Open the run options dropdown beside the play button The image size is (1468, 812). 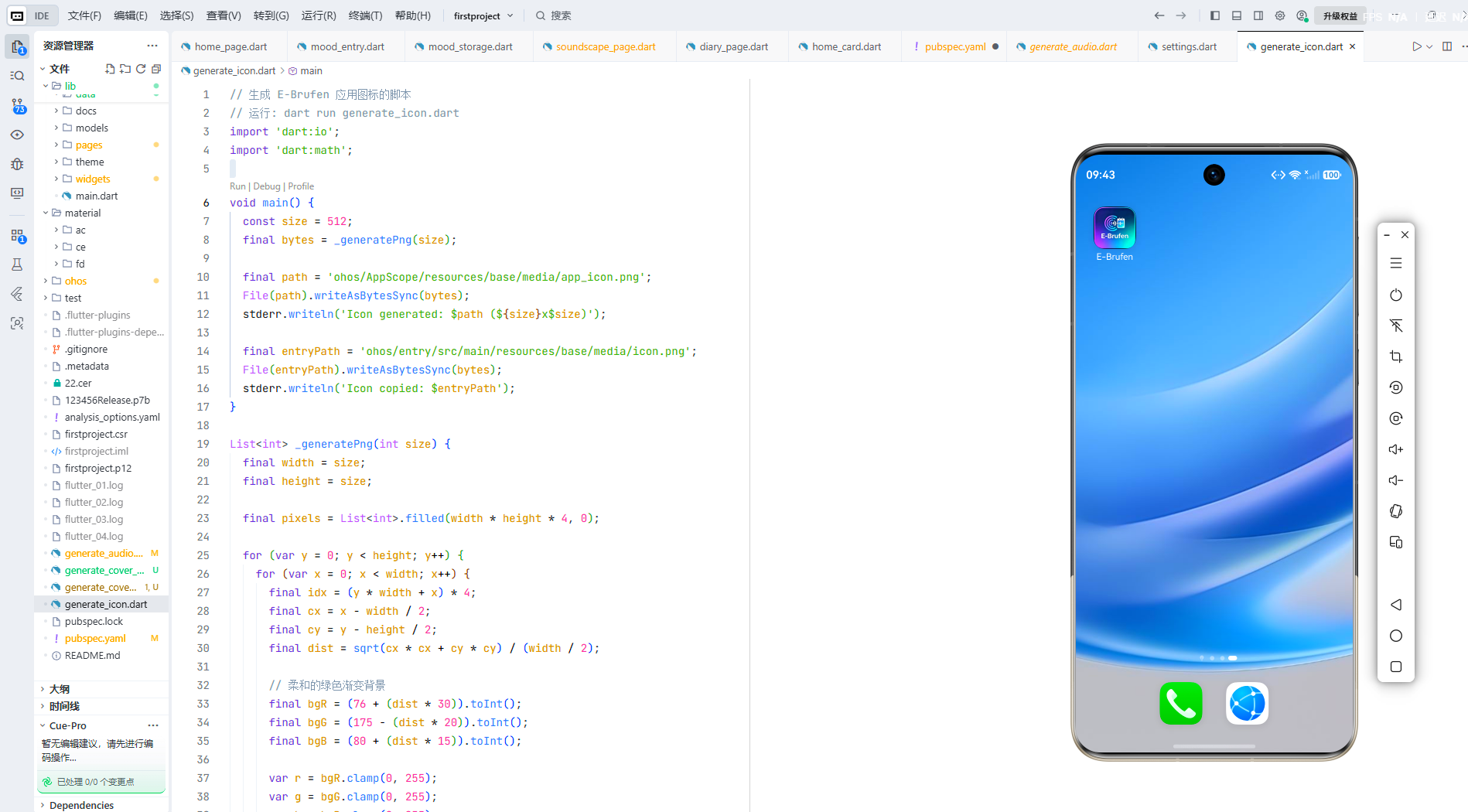point(1429,46)
